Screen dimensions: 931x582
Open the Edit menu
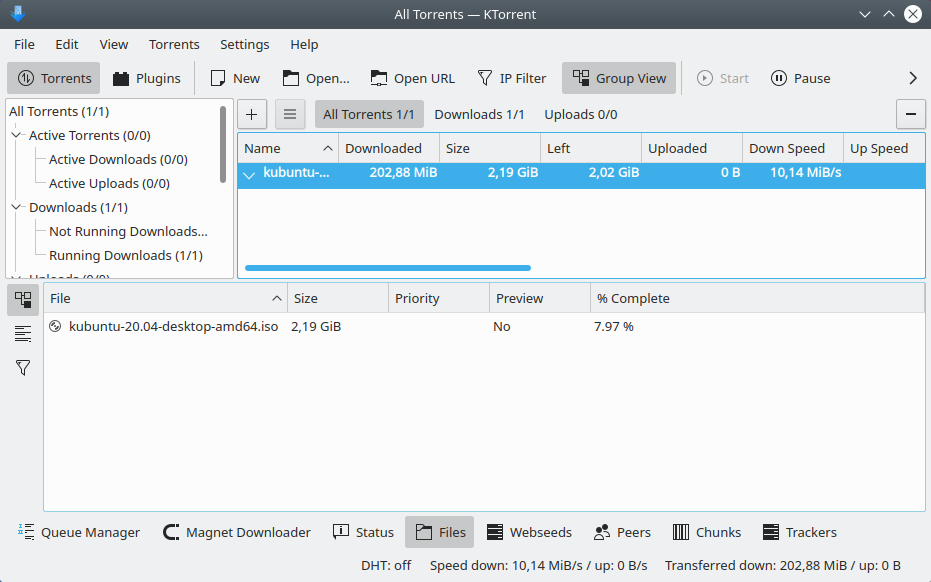[x=66, y=45]
